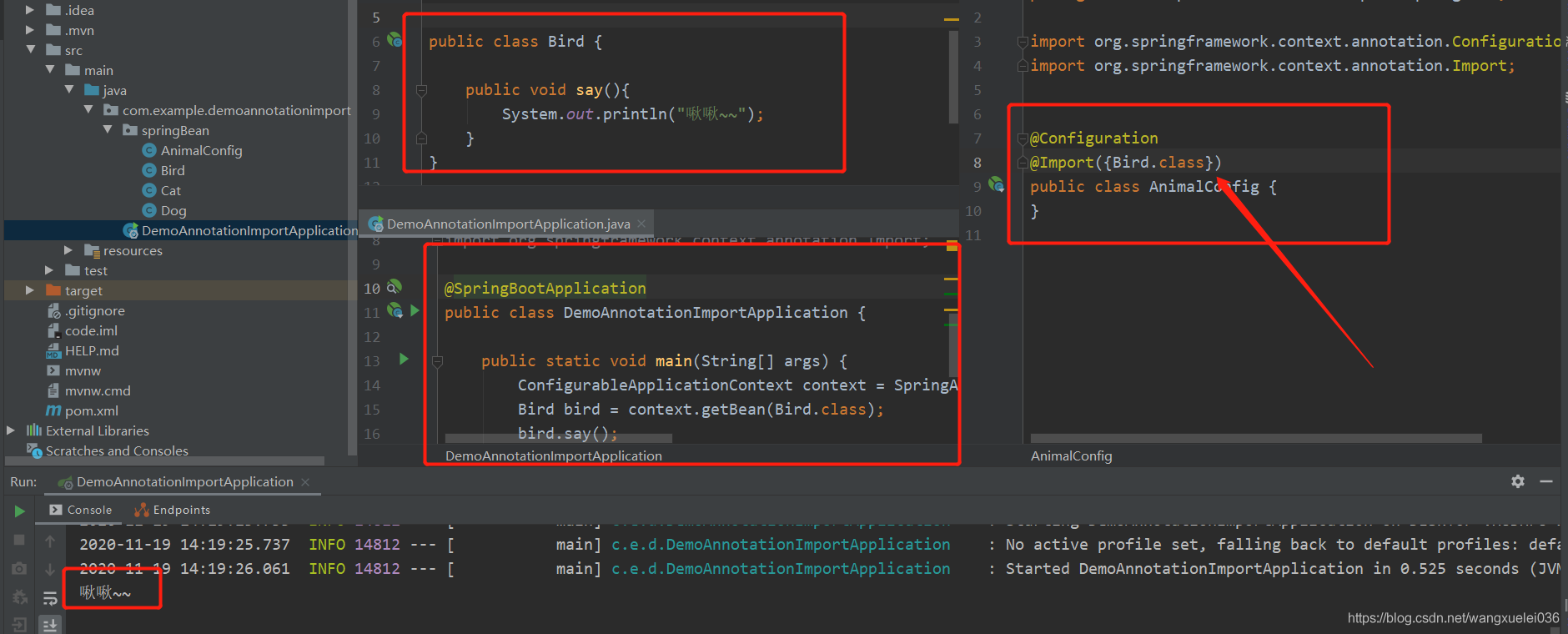This screenshot has height=634, width=1568.
Task: Toggle scroll to end of console output
Action: coord(50,624)
